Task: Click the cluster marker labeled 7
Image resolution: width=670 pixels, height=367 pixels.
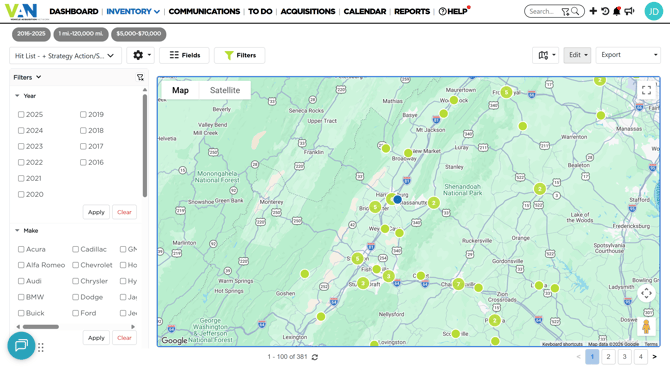Action: 458,284
